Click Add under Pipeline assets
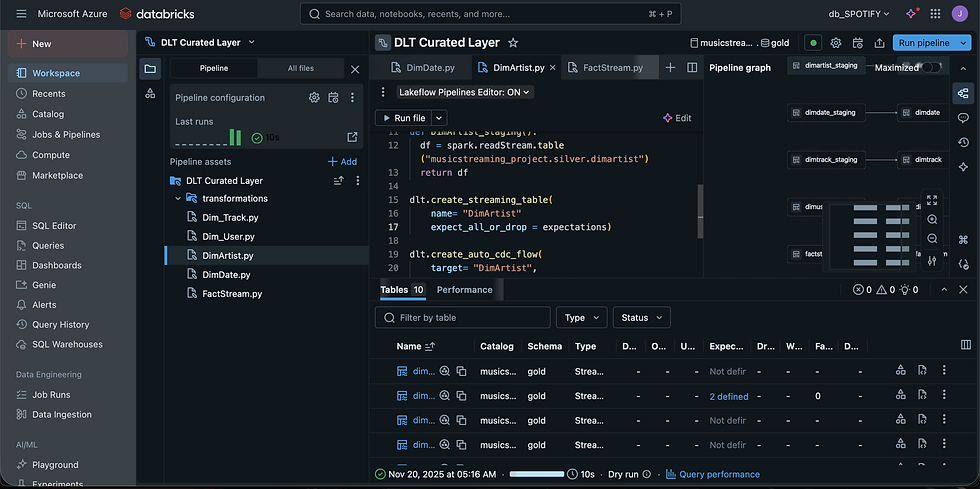 [x=342, y=161]
